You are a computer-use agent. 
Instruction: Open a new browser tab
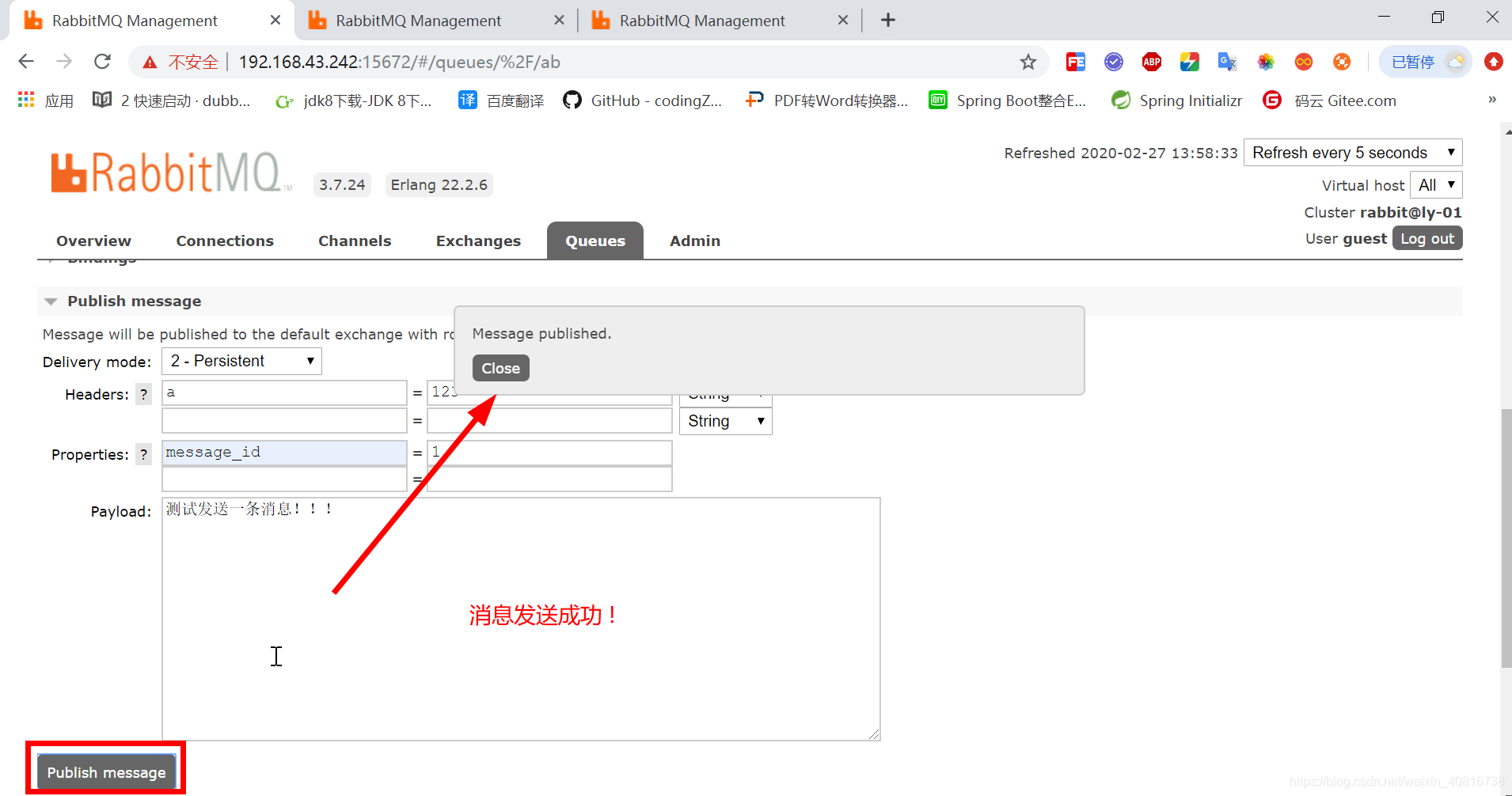point(888,20)
